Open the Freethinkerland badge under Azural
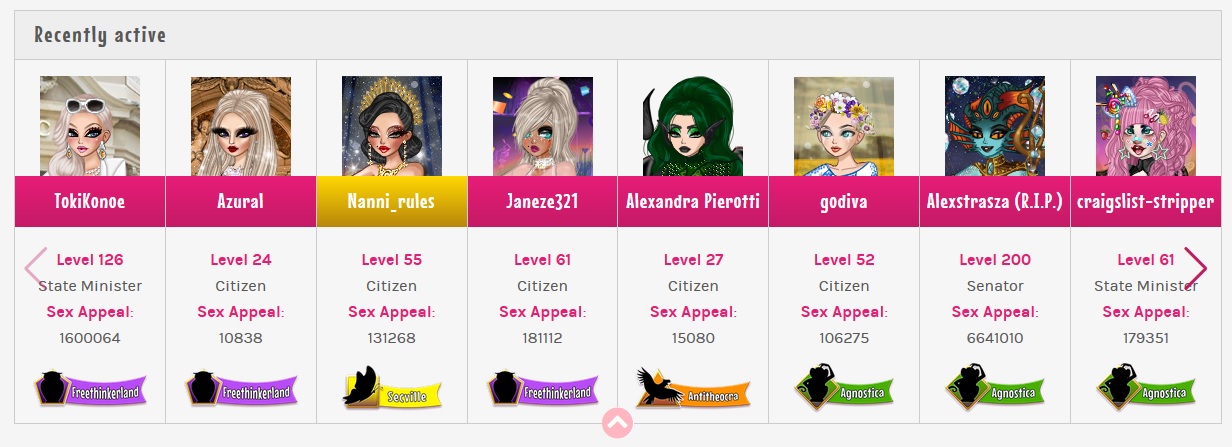 tap(241, 389)
